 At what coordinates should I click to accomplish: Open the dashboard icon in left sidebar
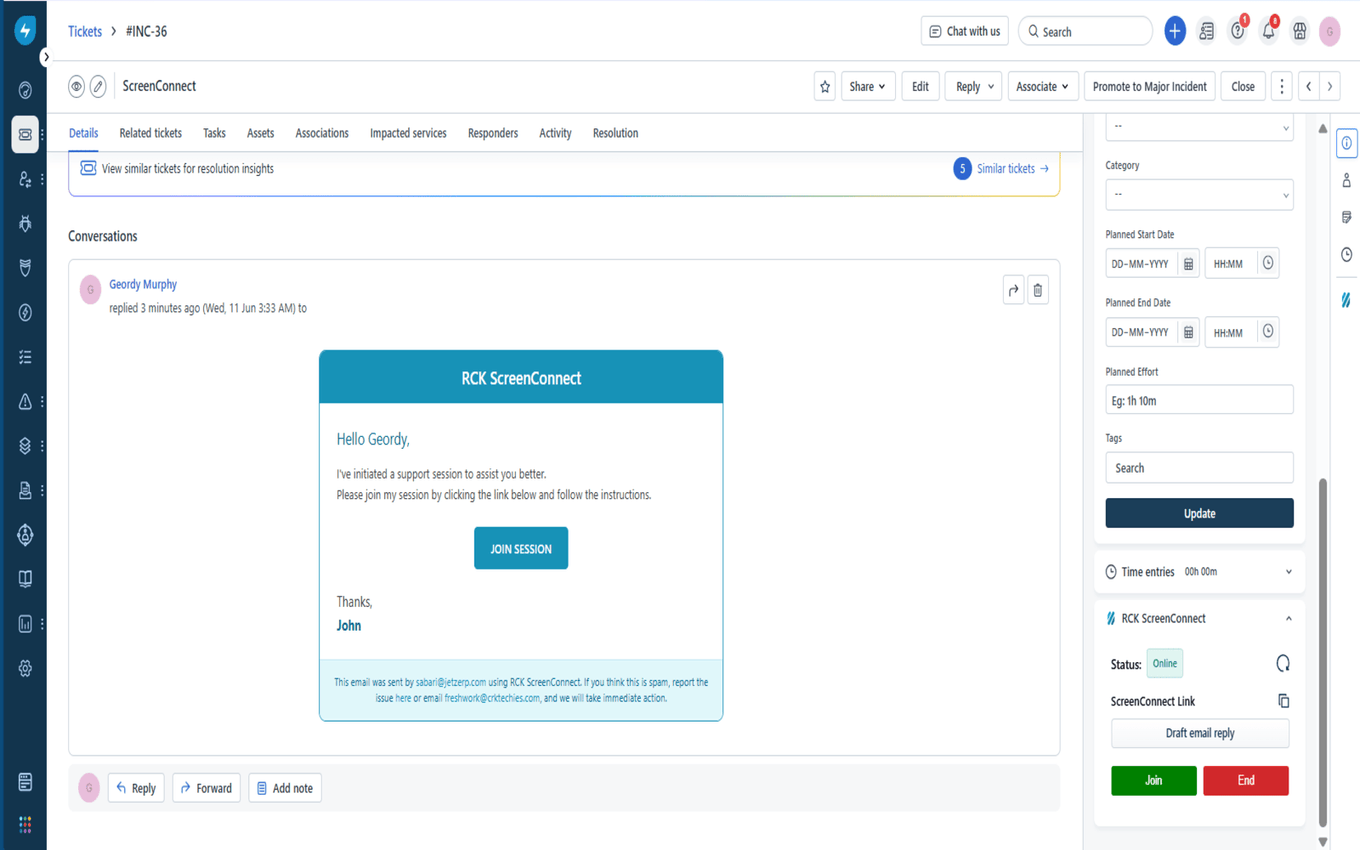point(25,90)
